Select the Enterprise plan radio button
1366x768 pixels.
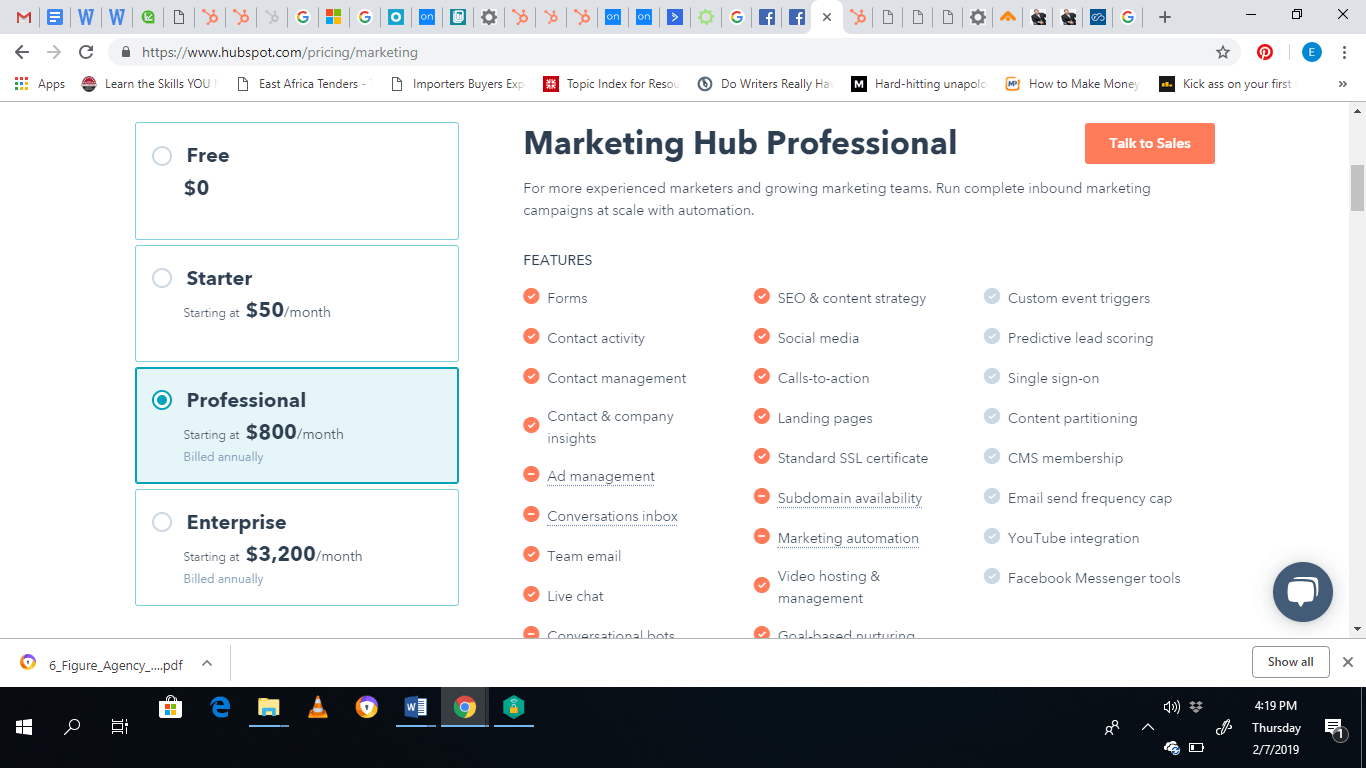[162, 522]
